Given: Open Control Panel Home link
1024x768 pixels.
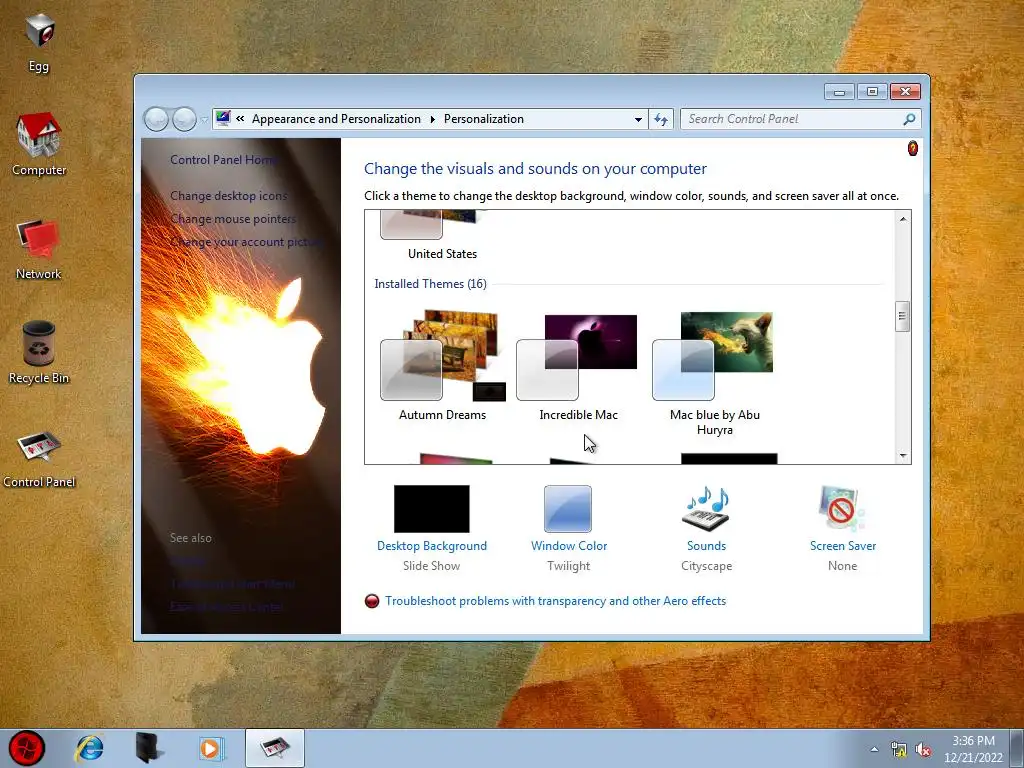Looking at the screenshot, I should coord(223,159).
